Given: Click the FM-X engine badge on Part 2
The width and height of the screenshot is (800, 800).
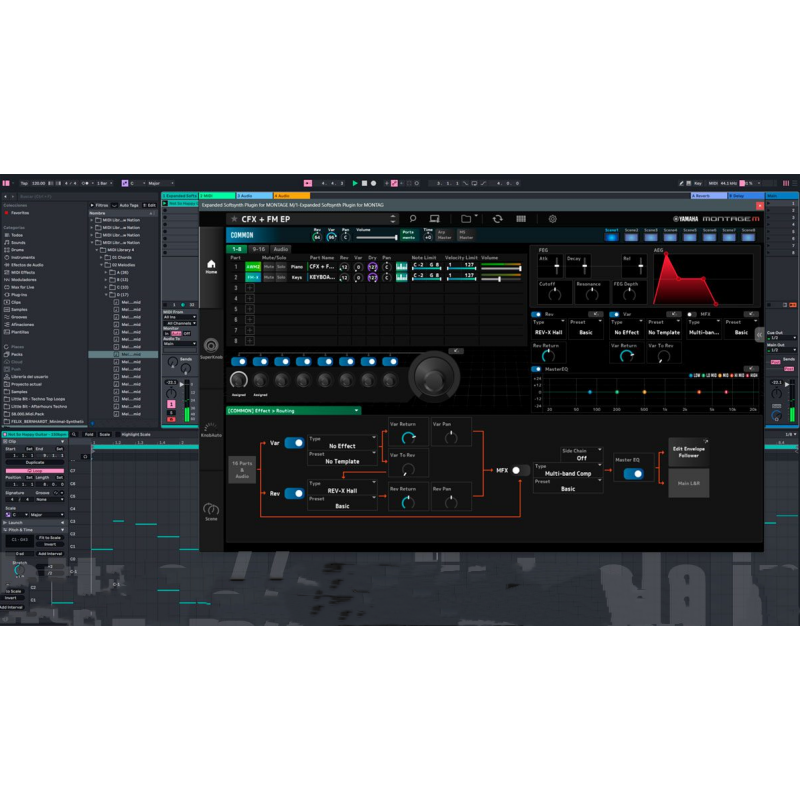Looking at the screenshot, I should (253, 277).
